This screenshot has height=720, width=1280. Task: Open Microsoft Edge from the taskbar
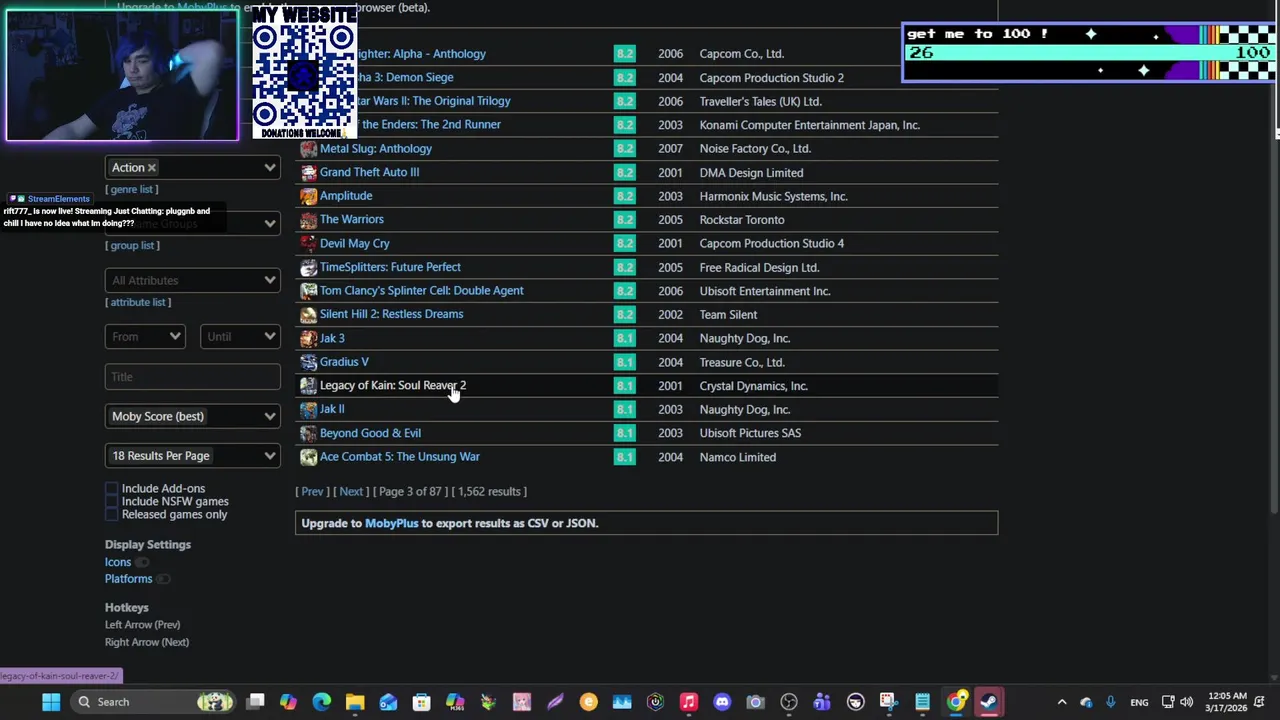point(321,702)
